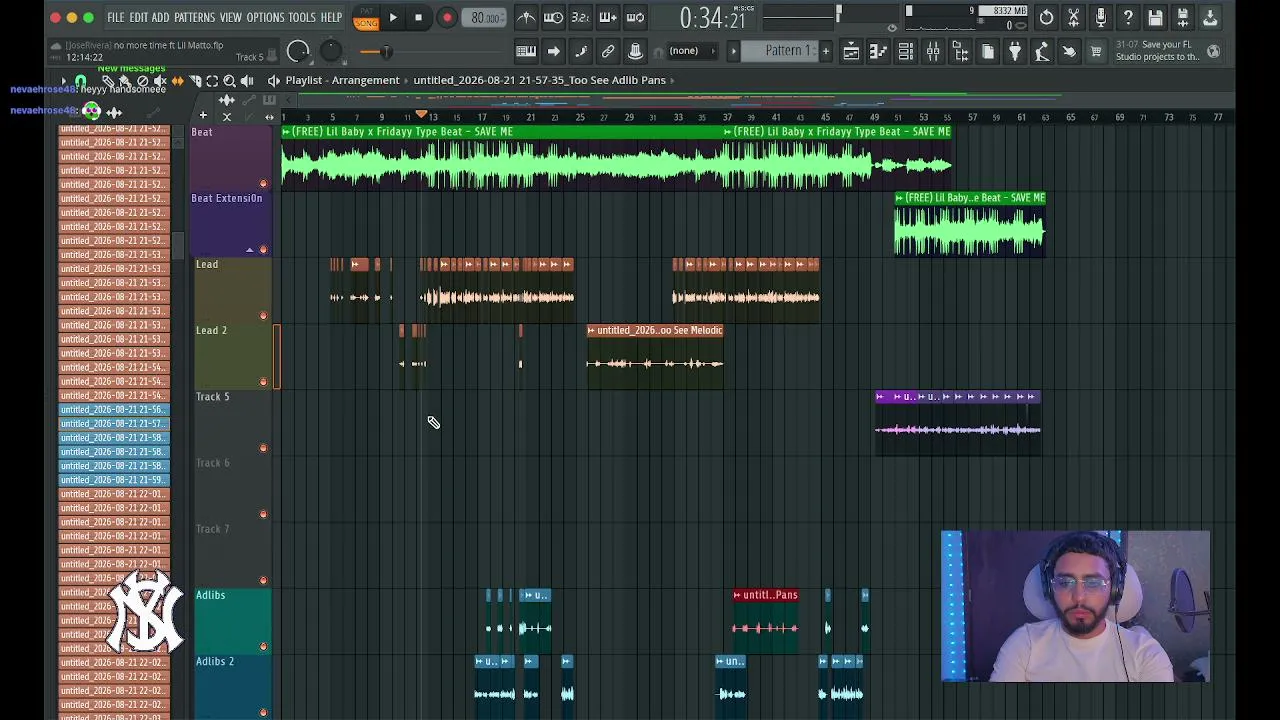1280x720 pixels.
Task: Click the one-click audio recording microphone
Action: click(x=1101, y=18)
